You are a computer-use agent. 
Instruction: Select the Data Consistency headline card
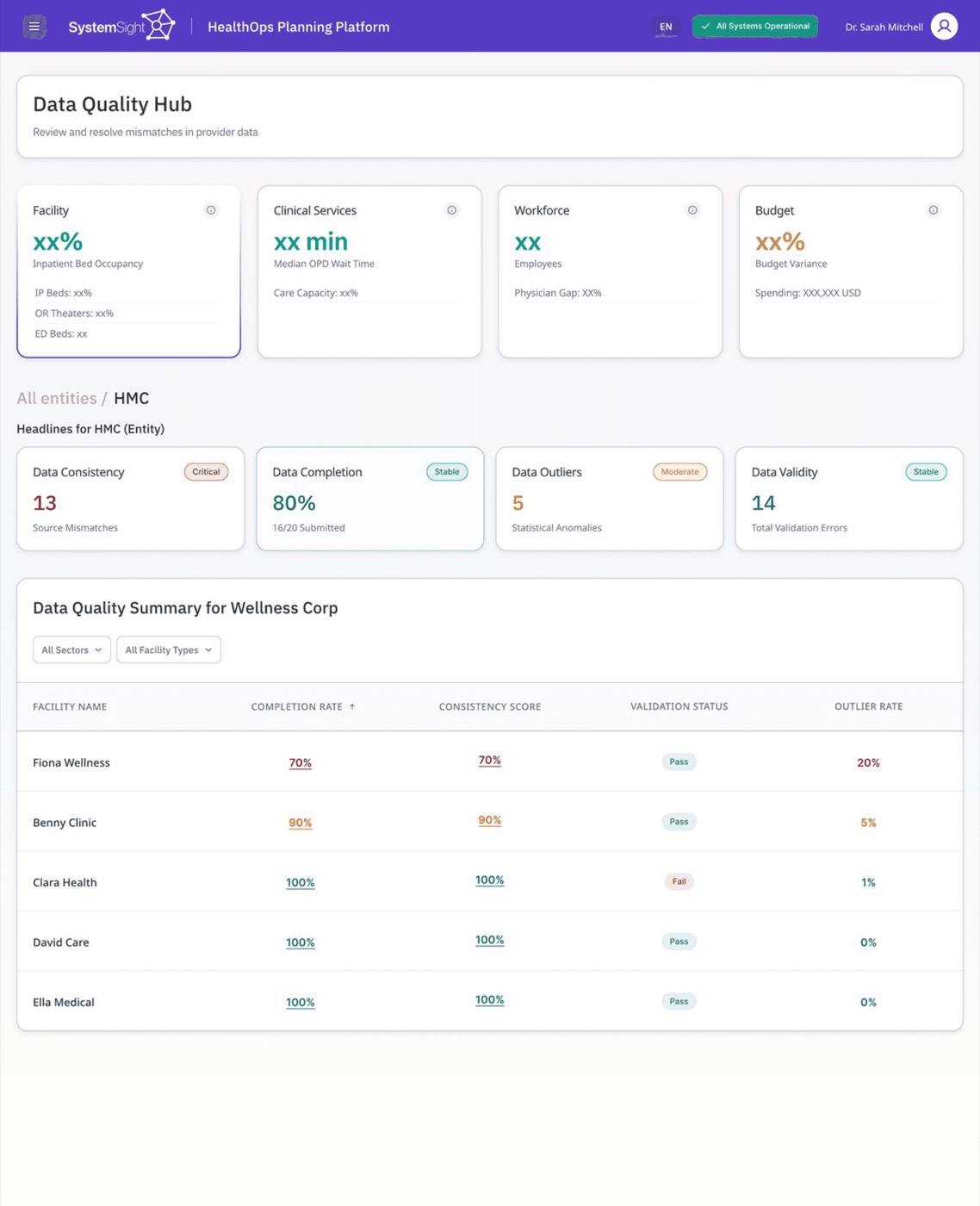130,499
